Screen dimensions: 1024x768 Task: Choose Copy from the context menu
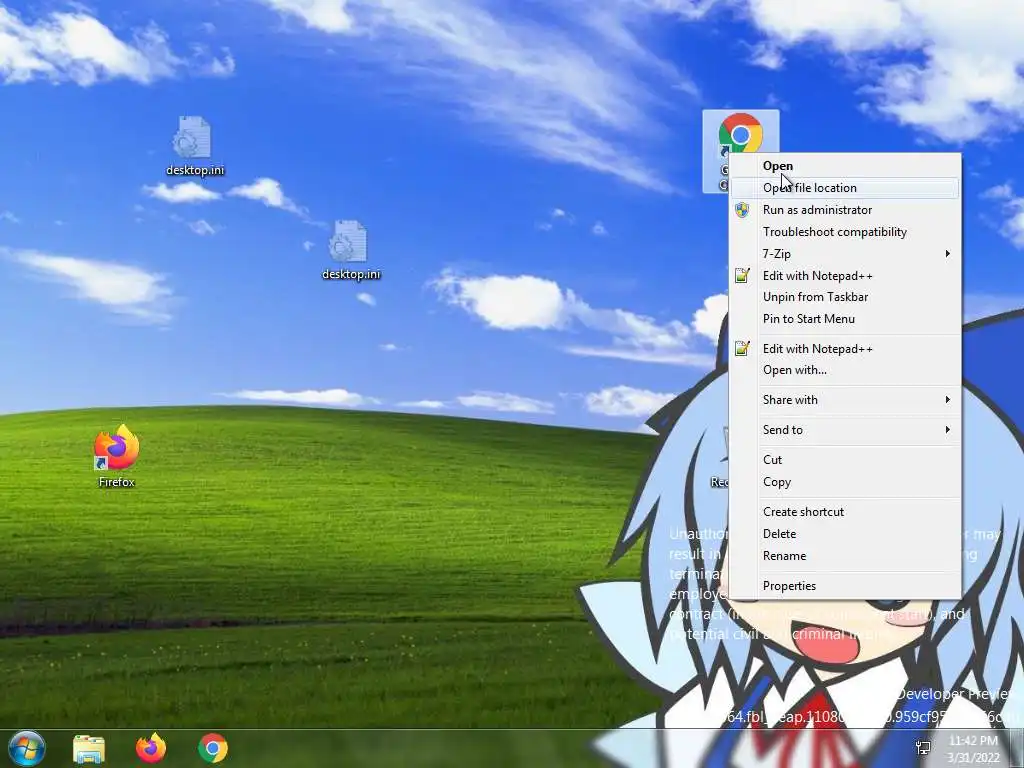click(x=844, y=482)
